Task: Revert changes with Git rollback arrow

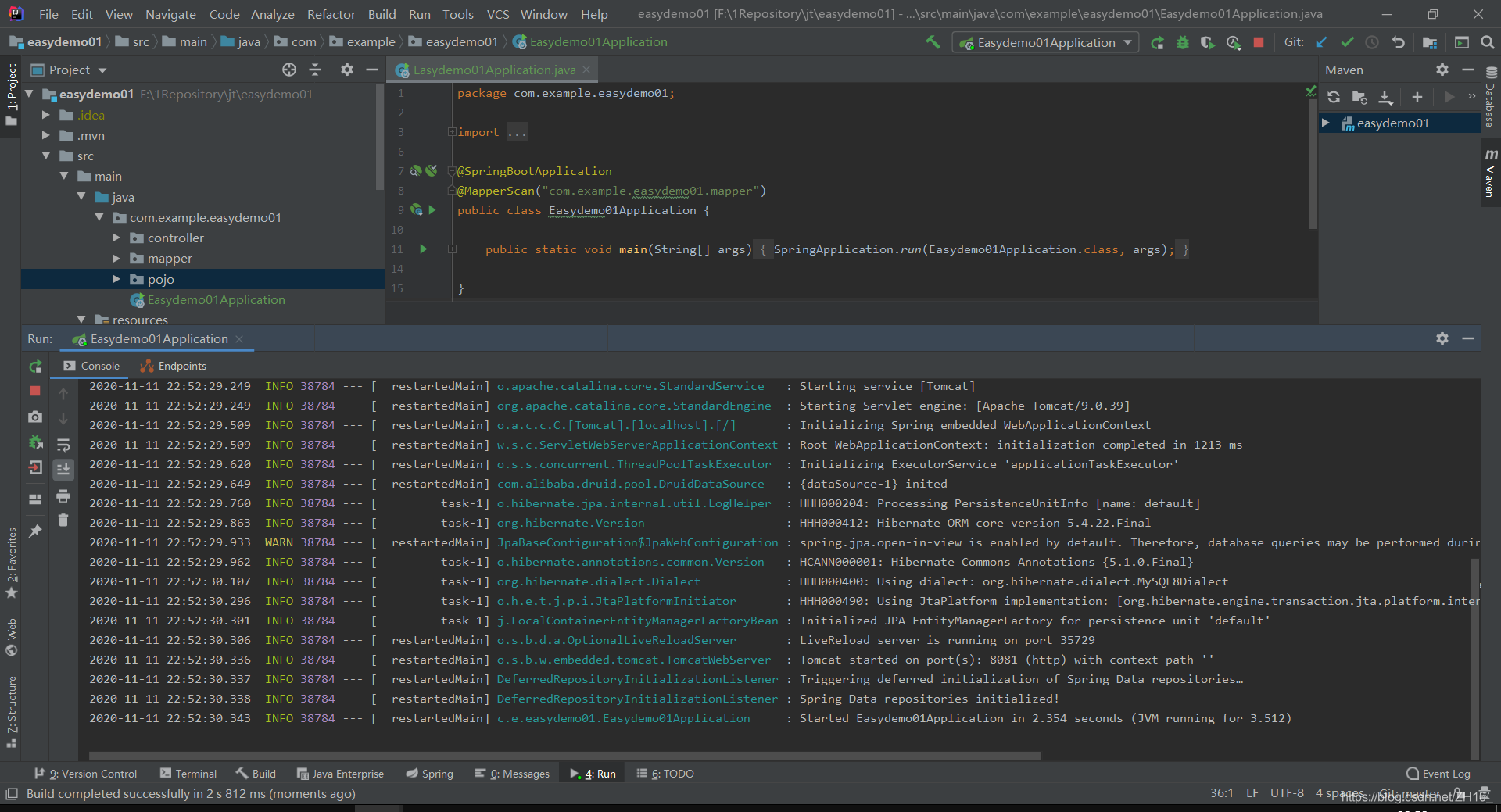Action: (1399, 42)
